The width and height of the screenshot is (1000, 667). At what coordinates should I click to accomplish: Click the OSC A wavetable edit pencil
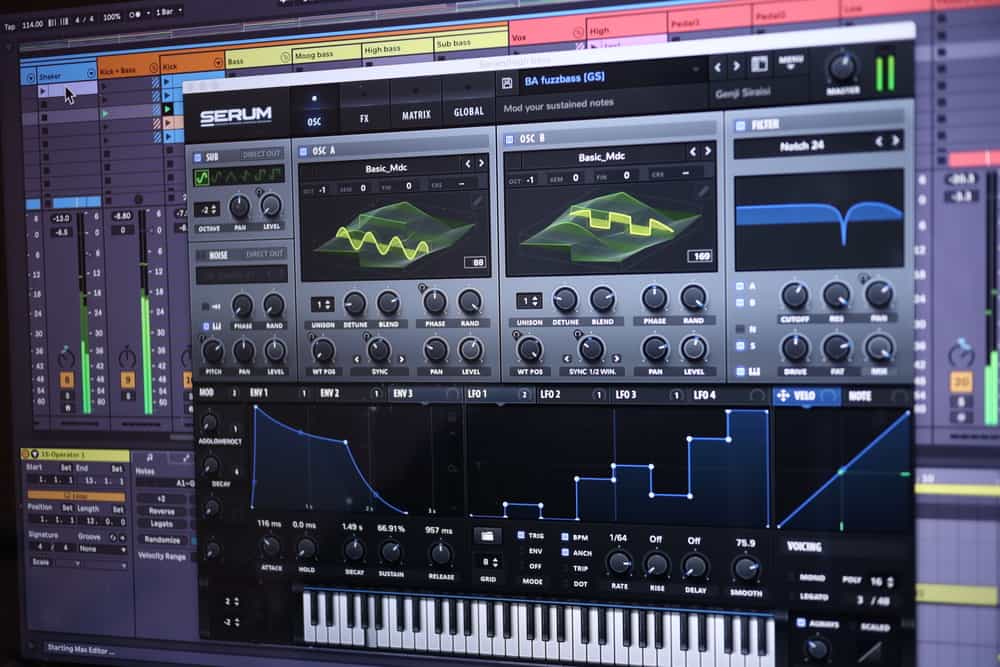click(477, 200)
